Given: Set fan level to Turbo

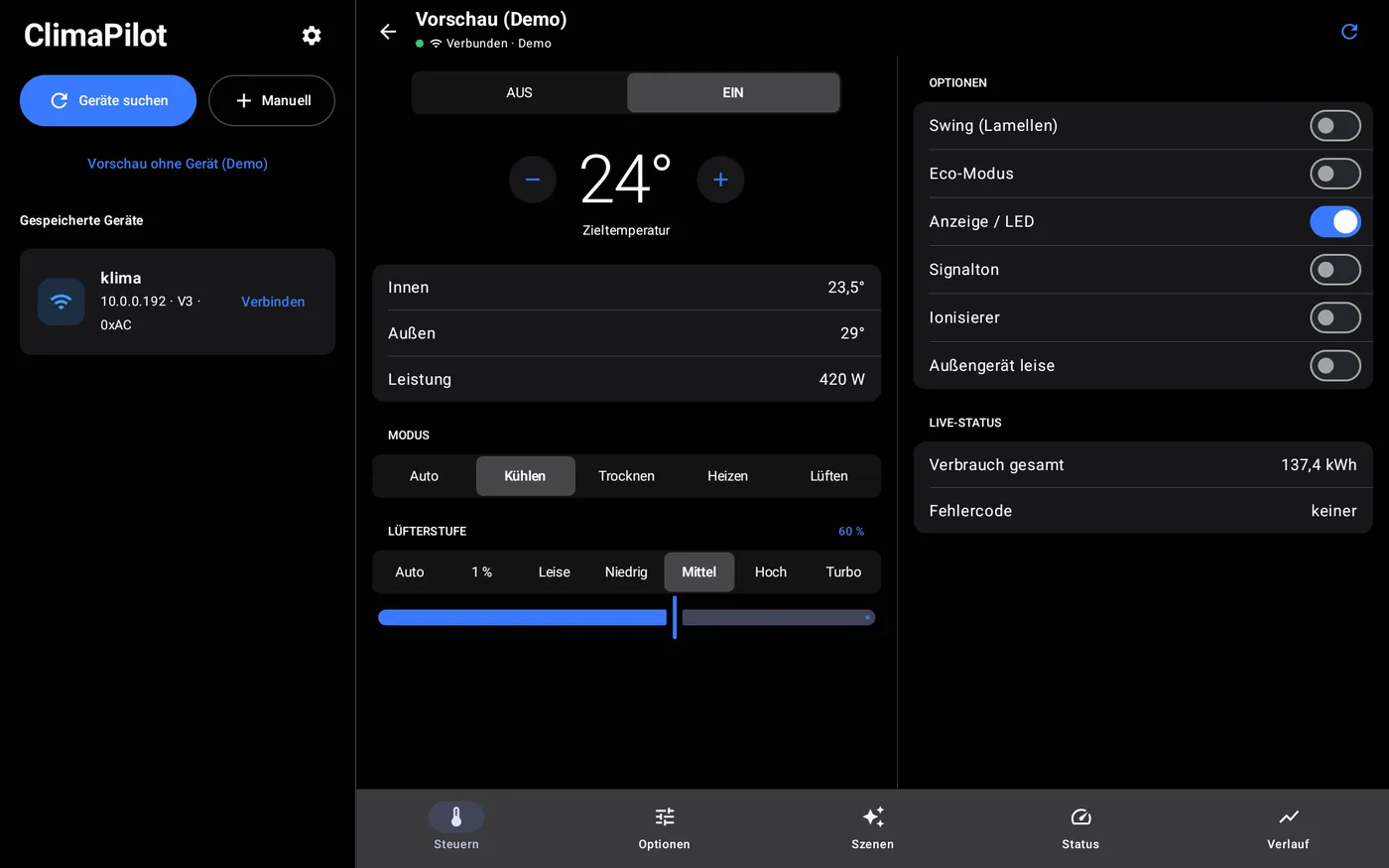Looking at the screenshot, I should (843, 572).
